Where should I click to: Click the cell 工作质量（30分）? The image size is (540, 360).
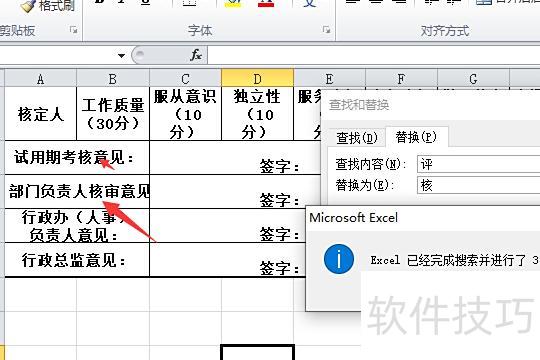pos(113,114)
